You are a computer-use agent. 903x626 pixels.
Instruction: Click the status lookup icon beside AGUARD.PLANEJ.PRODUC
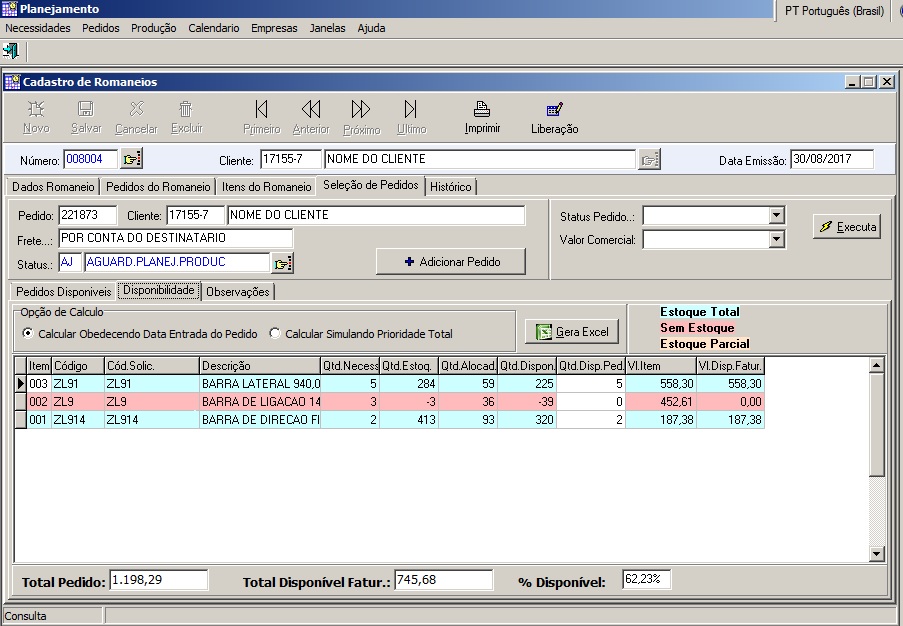pos(283,263)
